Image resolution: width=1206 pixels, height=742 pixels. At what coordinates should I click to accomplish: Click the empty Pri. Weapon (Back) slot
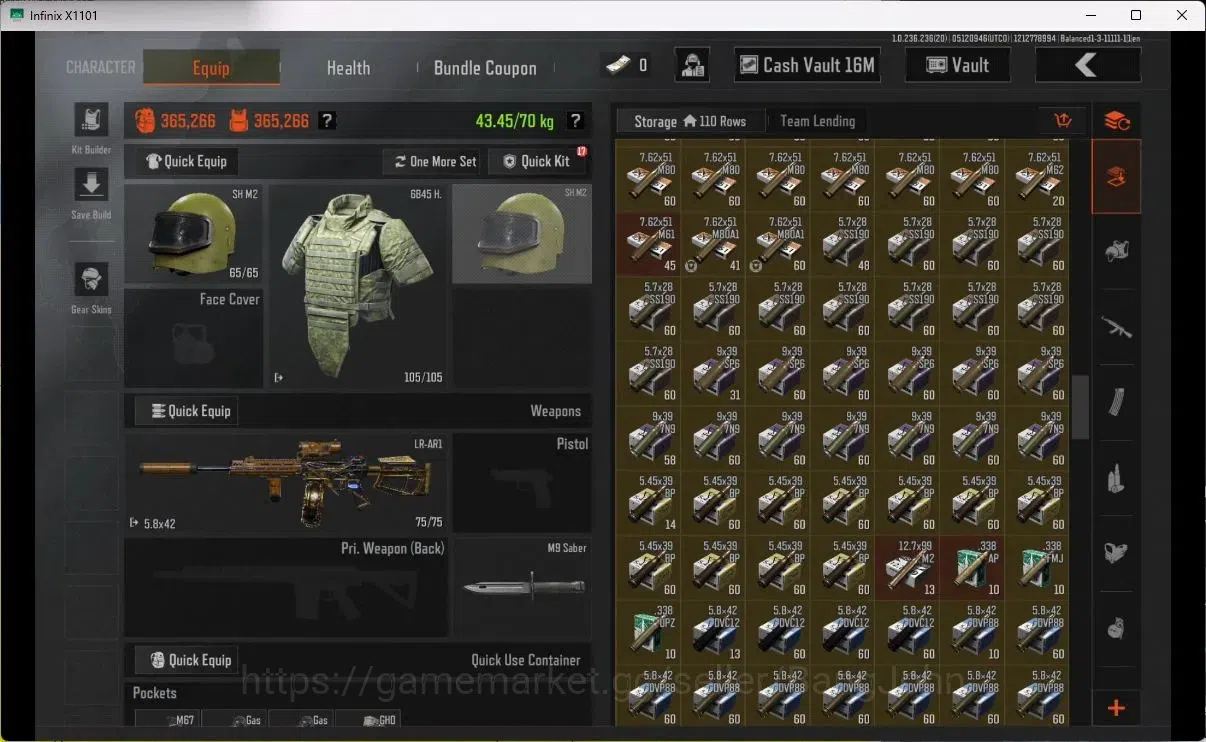click(x=286, y=587)
